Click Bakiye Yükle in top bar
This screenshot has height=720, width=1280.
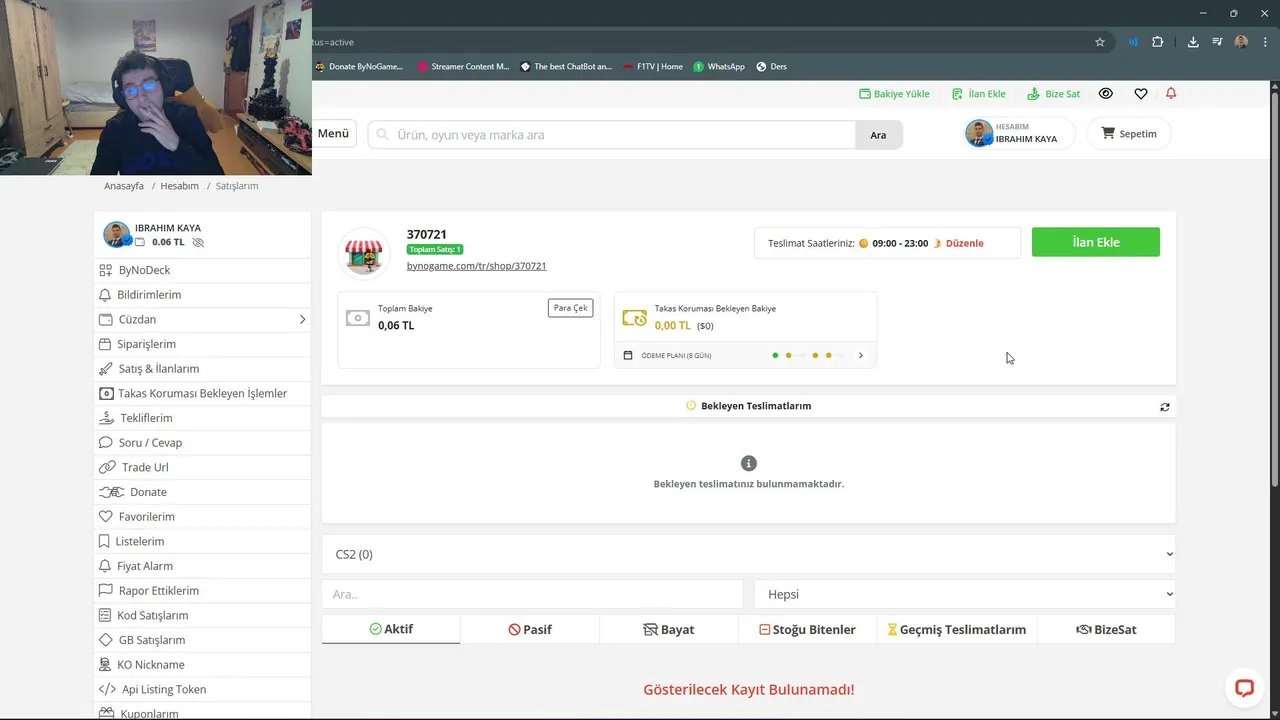(x=894, y=94)
